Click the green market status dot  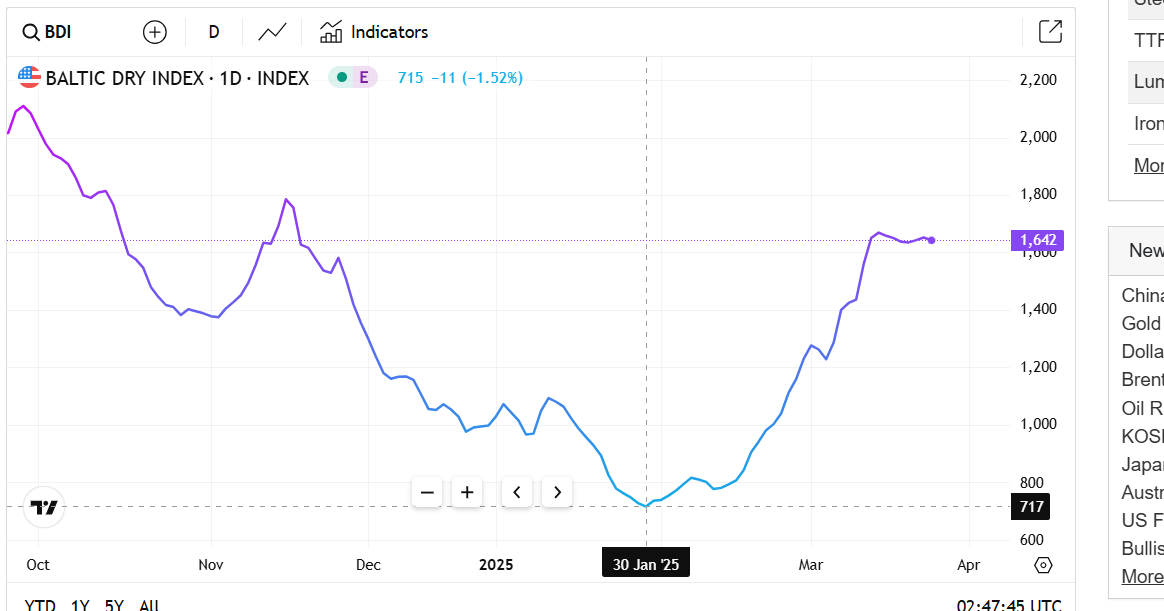pos(342,77)
